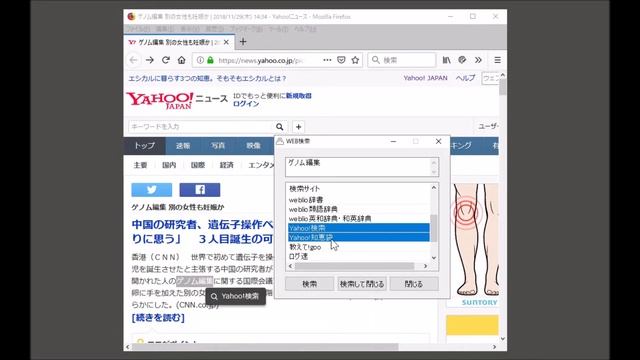Click the text box up spinner arrow

click(x=434, y=162)
